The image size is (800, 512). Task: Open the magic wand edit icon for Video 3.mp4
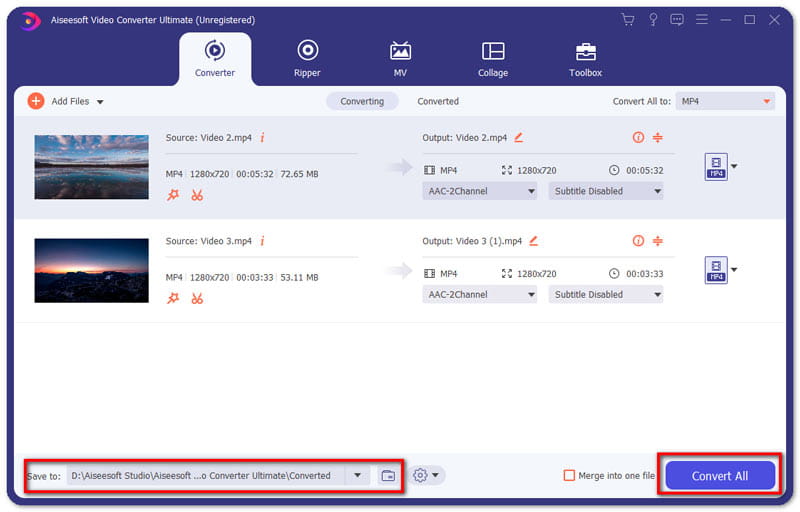click(x=173, y=298)
